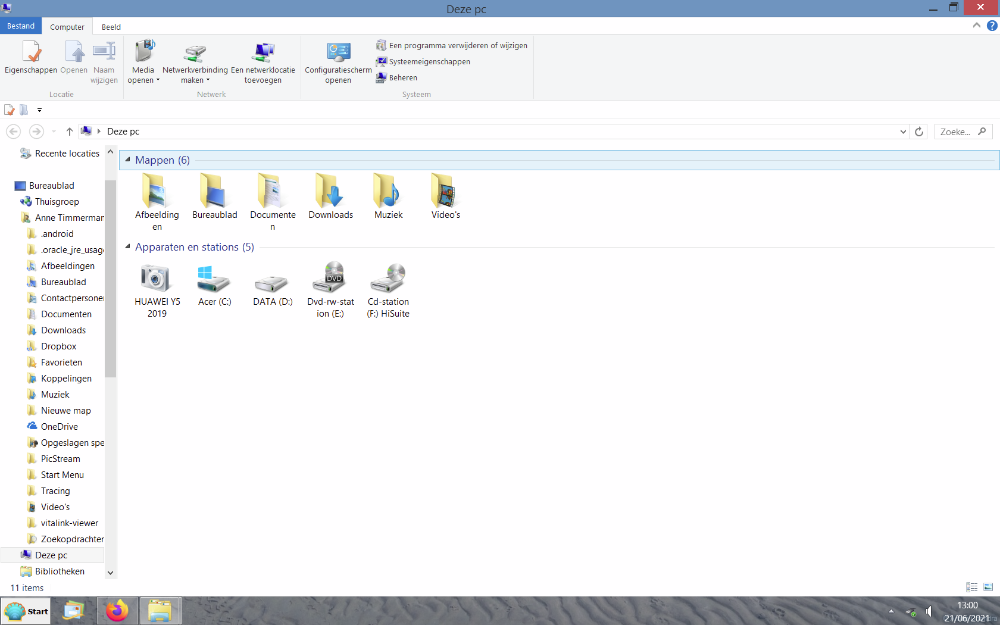Click Een netwerklocatie toevoegen icon
The height and width of the screenshot is (625, 1000).
(x=264, y=56)
